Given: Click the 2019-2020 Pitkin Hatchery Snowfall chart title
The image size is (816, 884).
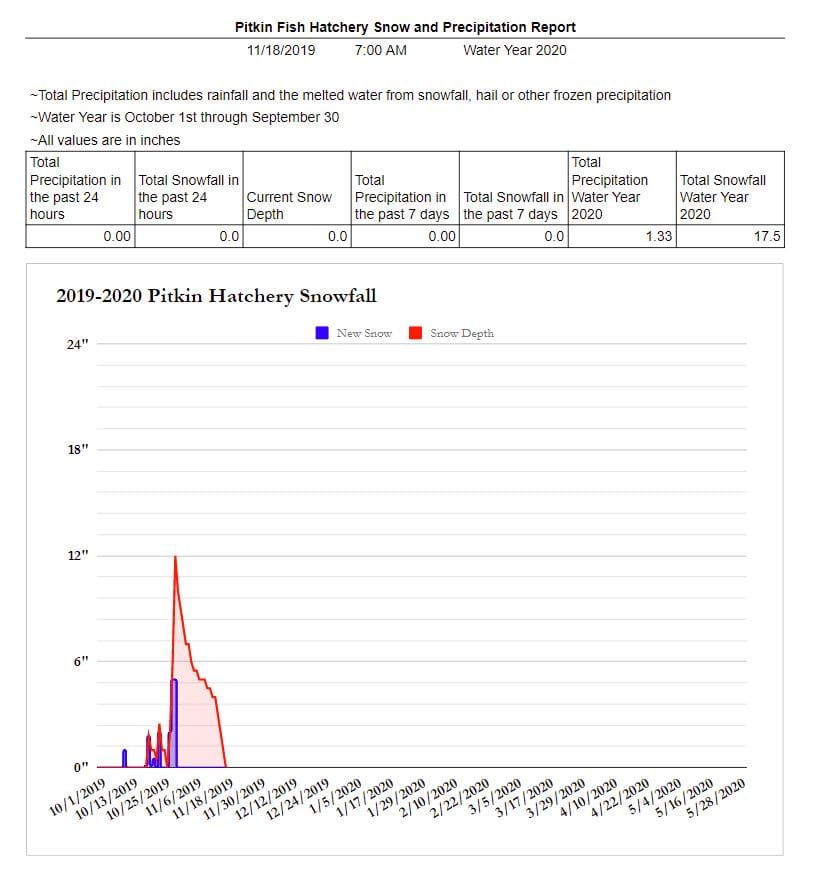Looking at the screenshot, I should coord(216,296).
